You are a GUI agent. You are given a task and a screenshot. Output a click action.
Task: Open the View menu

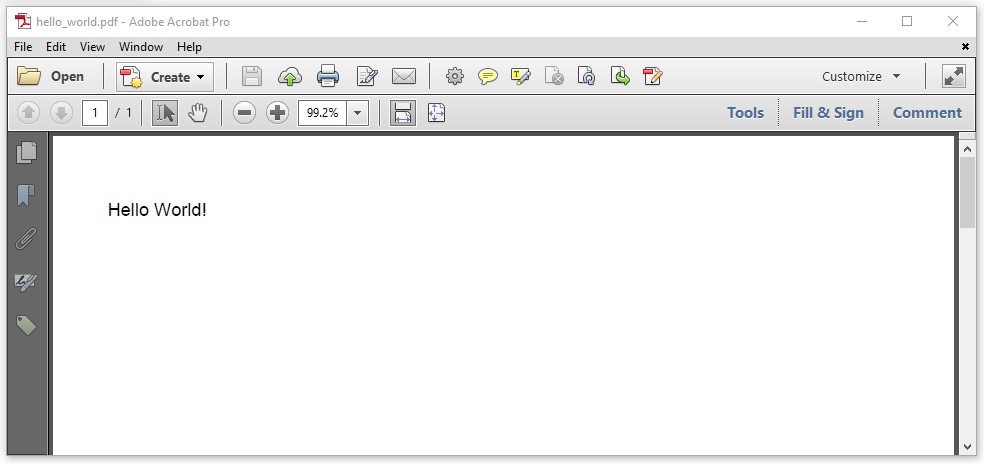92,47
